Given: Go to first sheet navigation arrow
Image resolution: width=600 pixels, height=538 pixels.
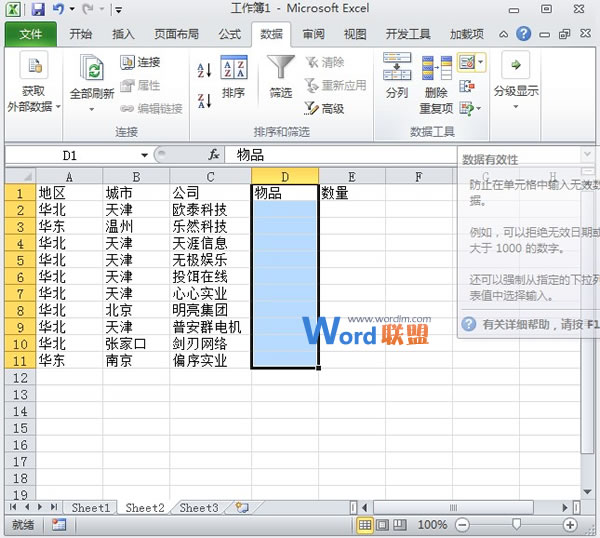Looking at the screenshot, I should (x=13, y=507).
